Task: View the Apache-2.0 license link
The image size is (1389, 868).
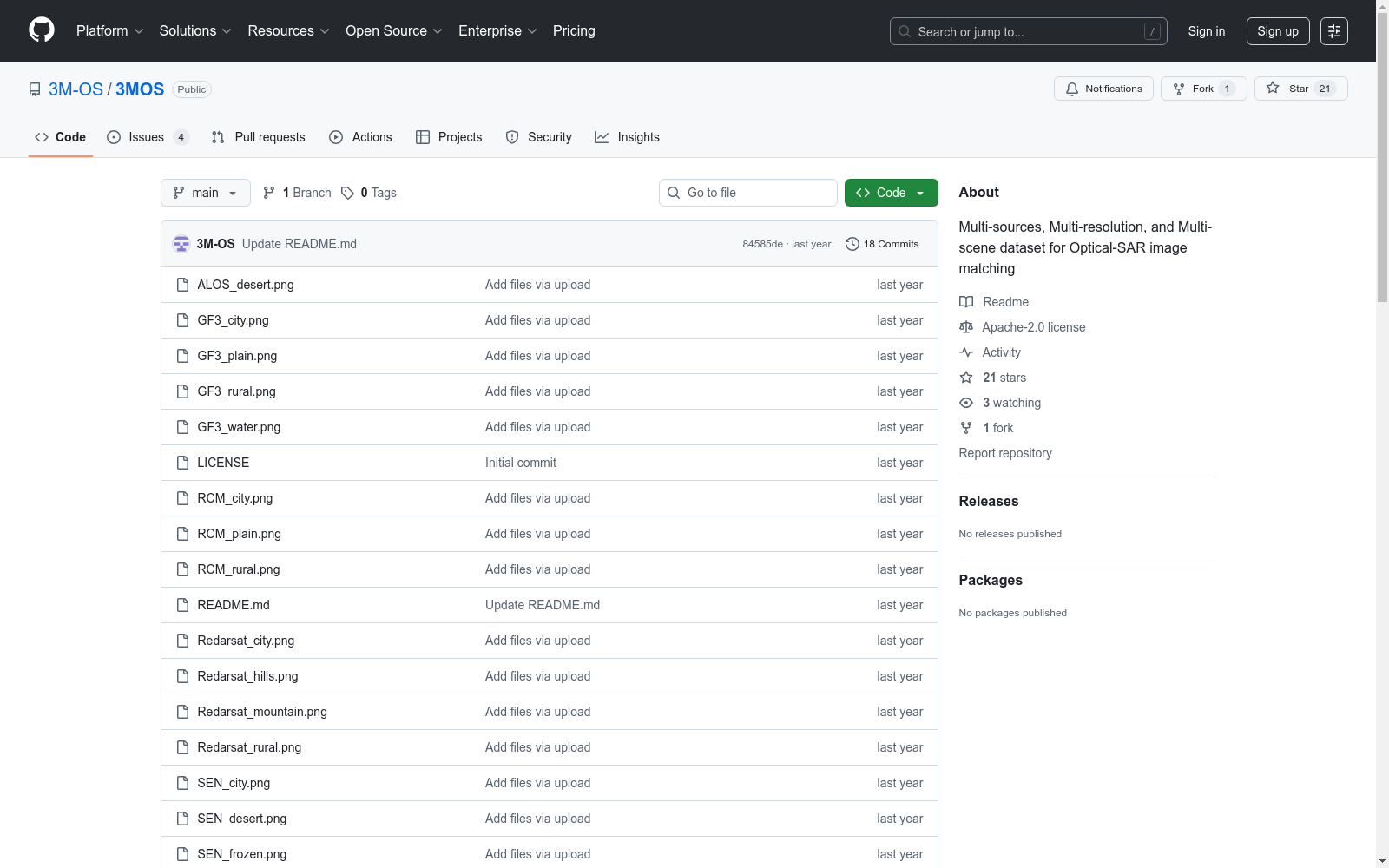Action: click(1023, 327)
